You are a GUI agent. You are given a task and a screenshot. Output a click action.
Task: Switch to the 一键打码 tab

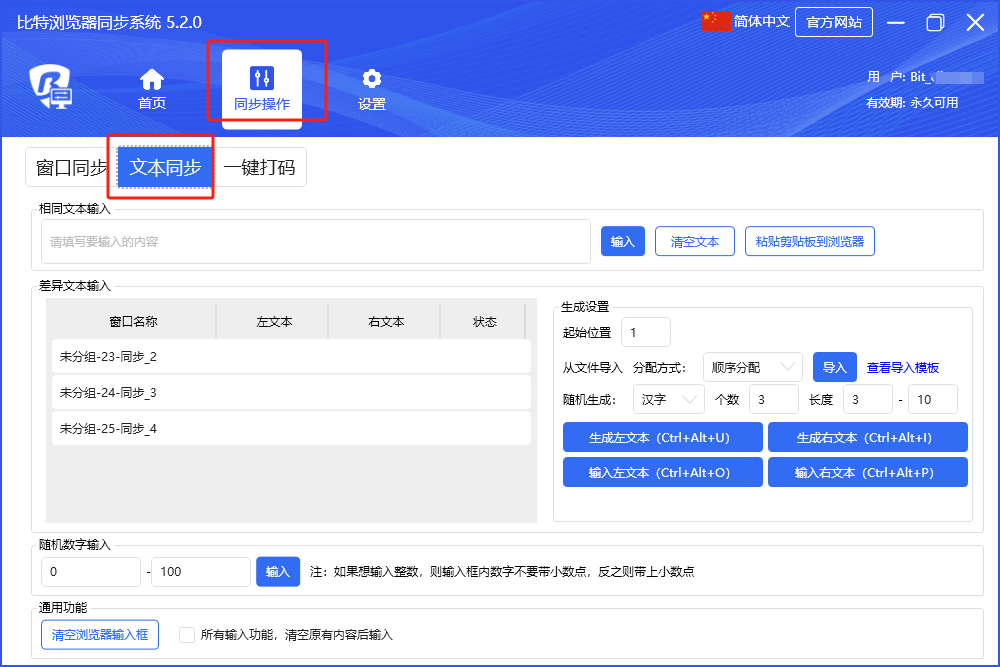point(259,167)
